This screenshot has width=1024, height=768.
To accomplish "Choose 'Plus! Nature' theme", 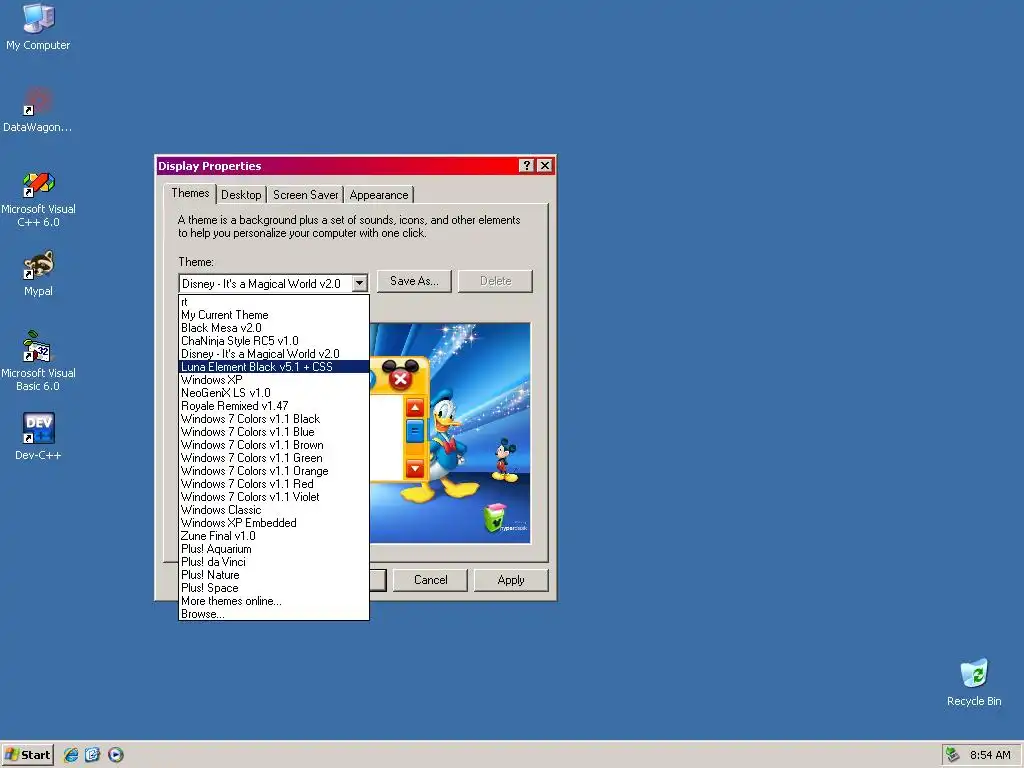I will 274,575.
